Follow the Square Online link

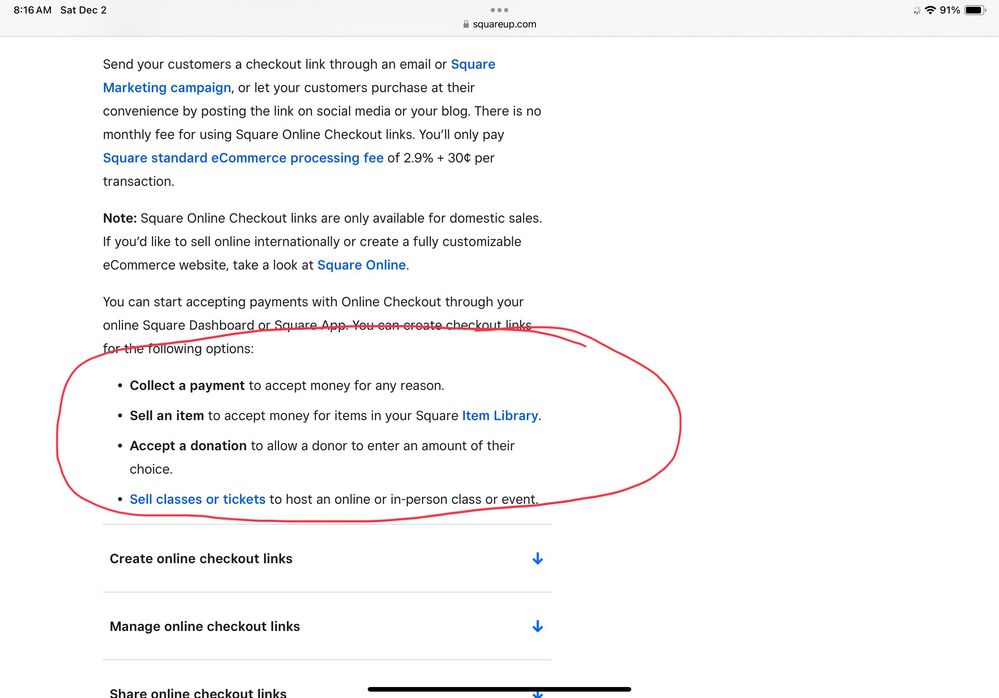click(361, 265)
